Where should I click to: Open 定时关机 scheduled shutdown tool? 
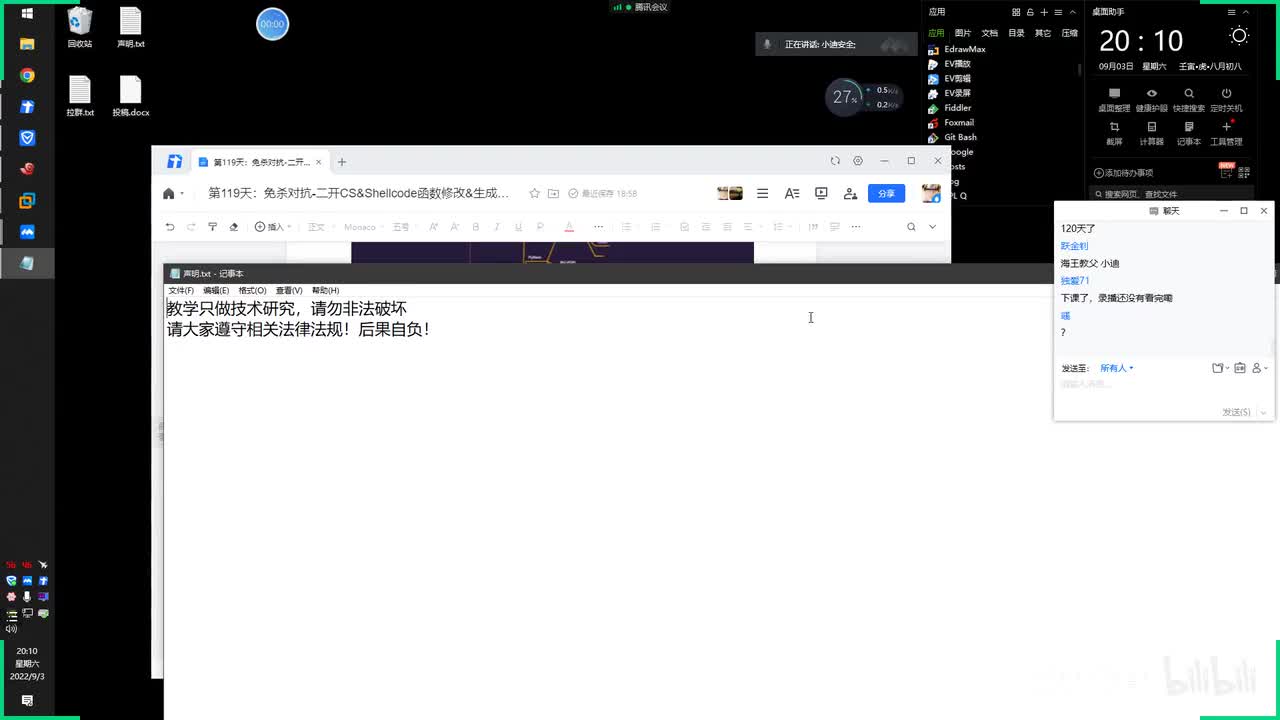pos(1226,99)
